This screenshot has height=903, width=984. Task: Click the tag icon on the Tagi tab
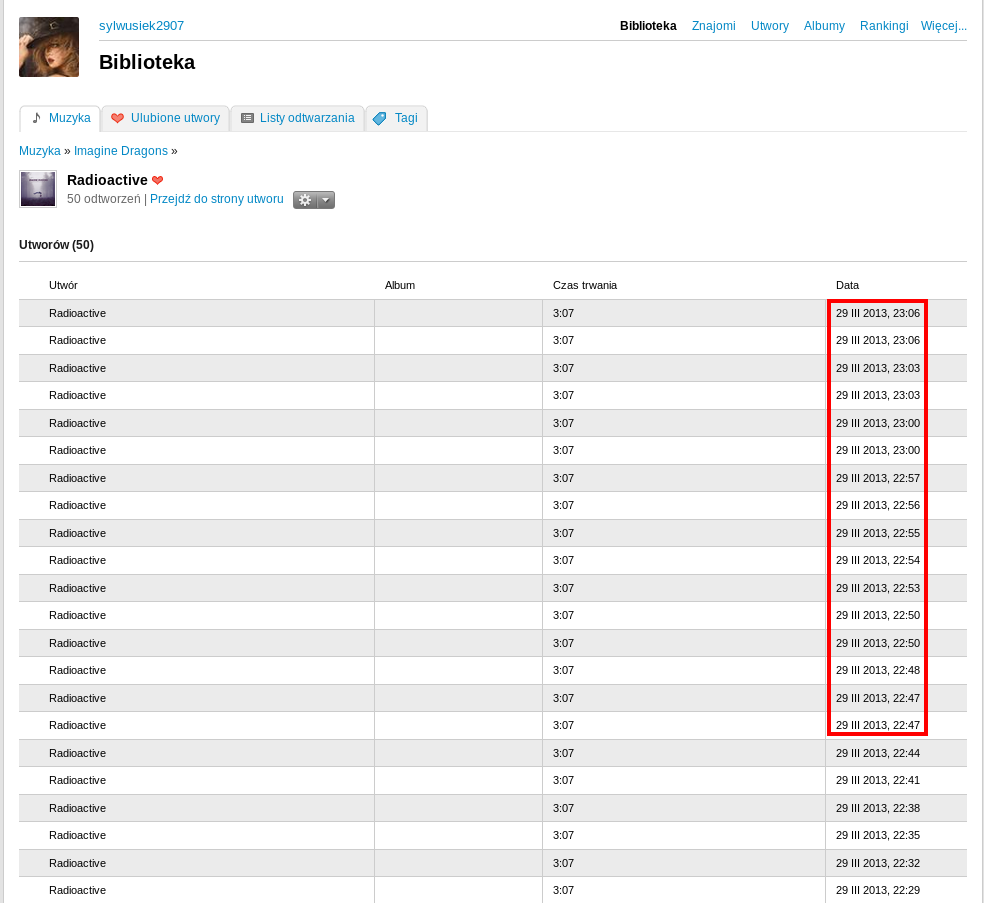[380, 118]
